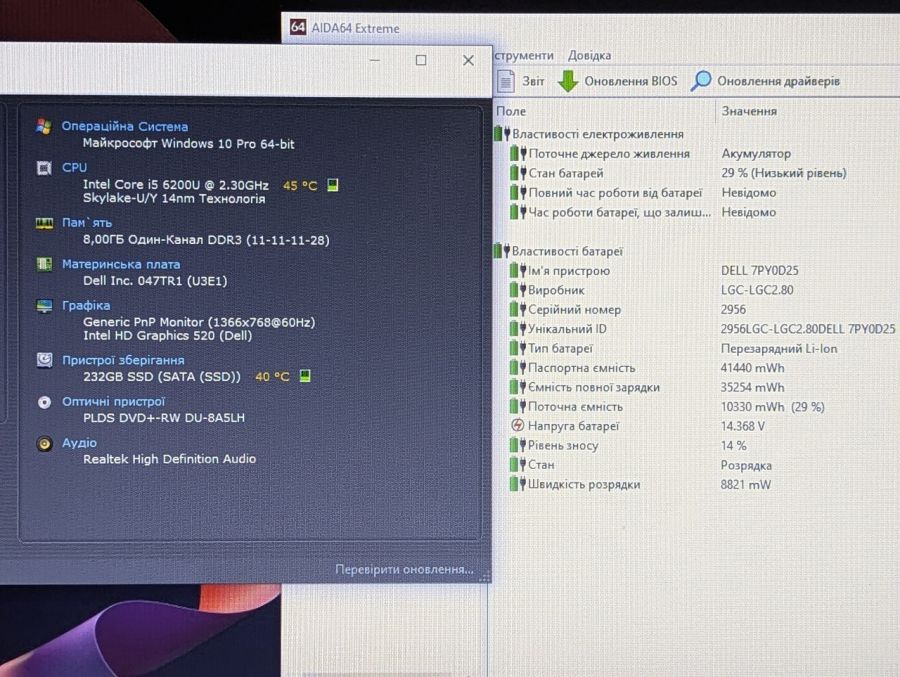Select the Виробник row
900x677 pixels.
click(x=651, y=290)
